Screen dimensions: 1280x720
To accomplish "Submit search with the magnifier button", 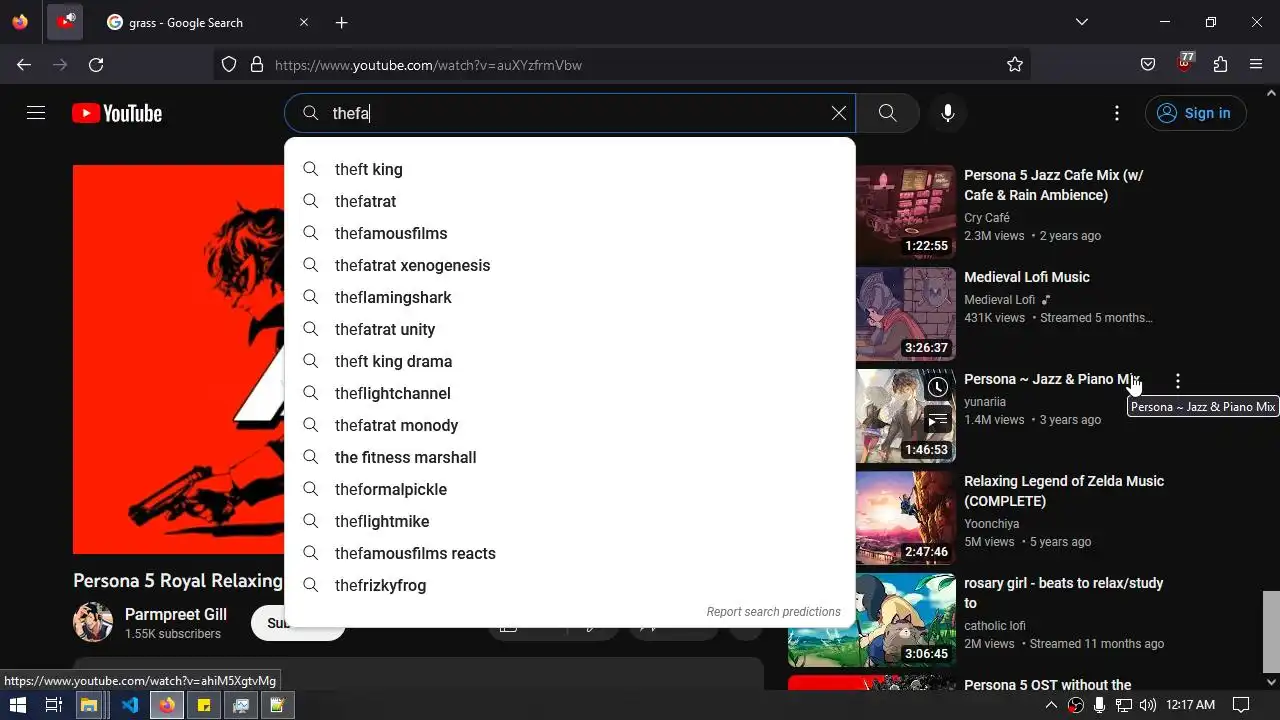I will [x=888, y=113].
